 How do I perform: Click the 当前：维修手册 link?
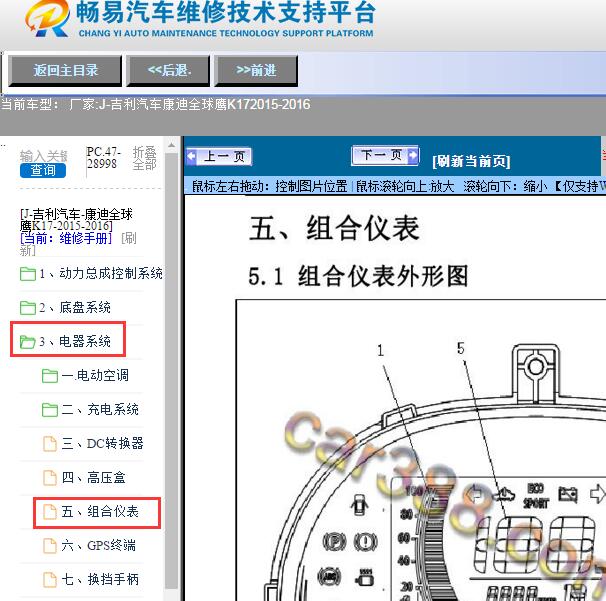pyautogui.click(x=66, y=238)
